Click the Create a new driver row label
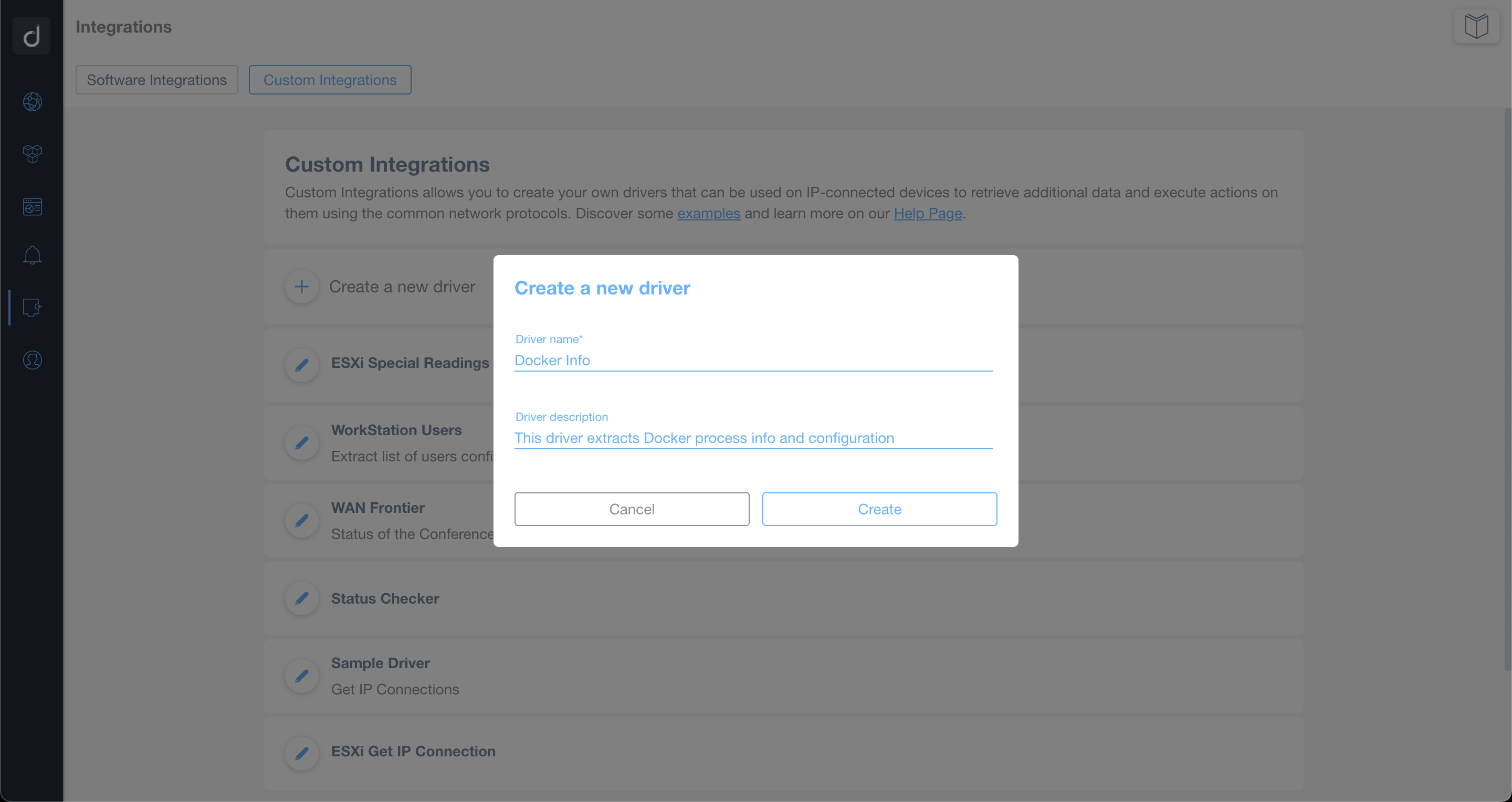This screenshot has width=1512, height=802. [402, 286]
